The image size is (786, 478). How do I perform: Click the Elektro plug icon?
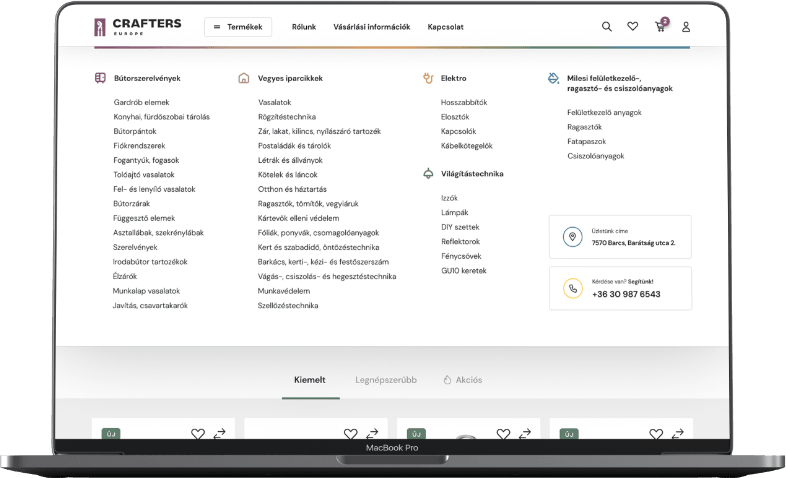(428, 78)
